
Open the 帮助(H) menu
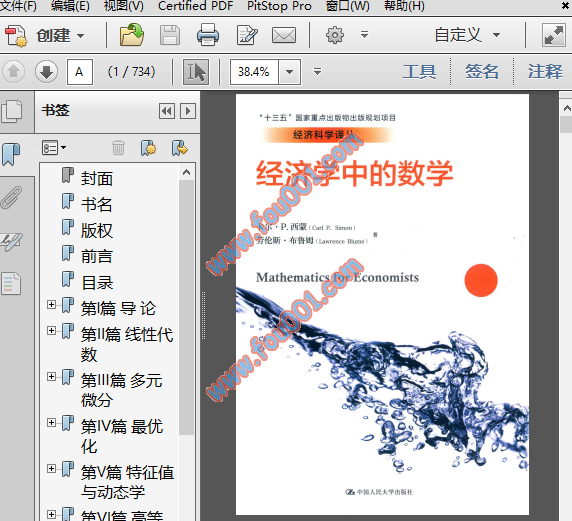(404, 6)
